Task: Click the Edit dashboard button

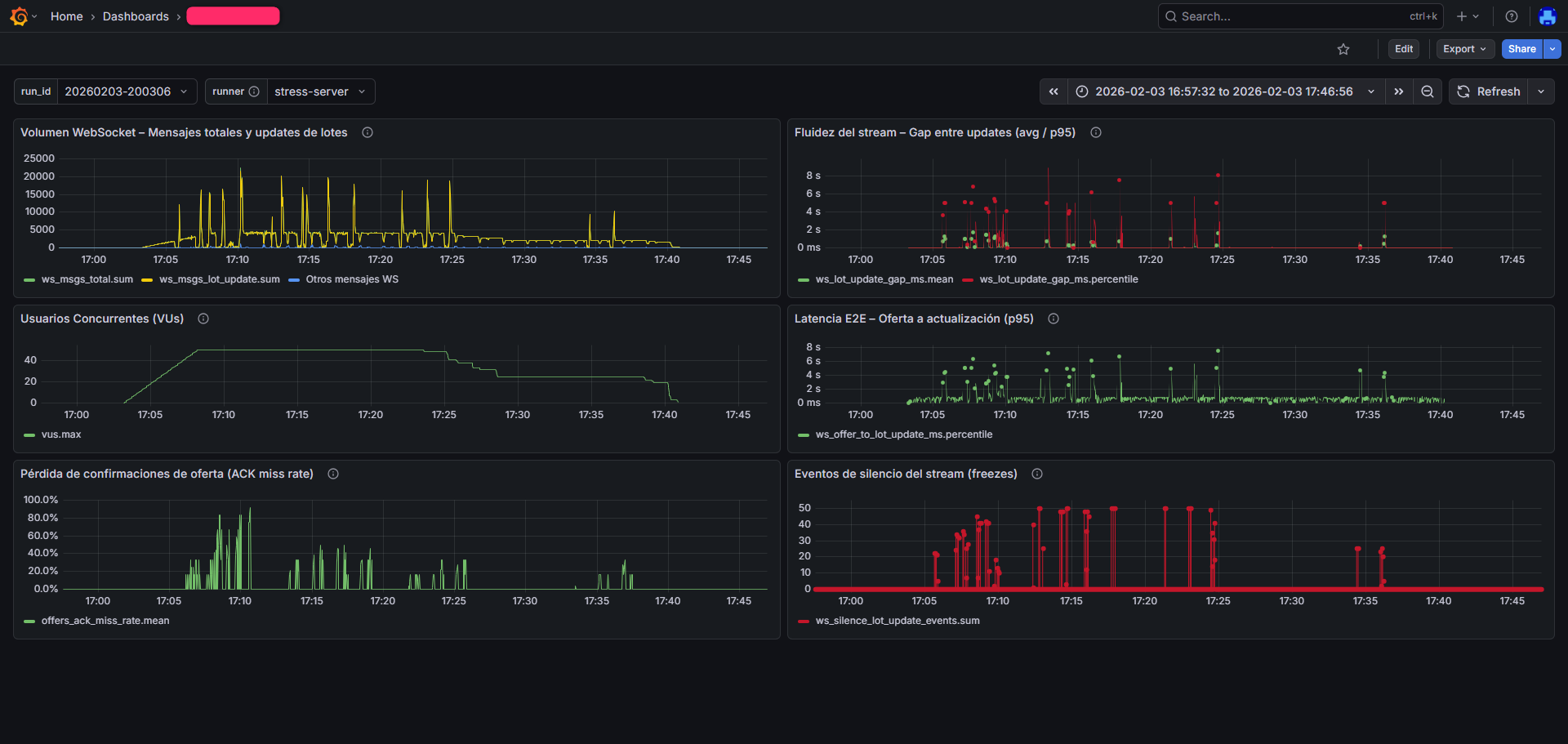Action: pos(1403,49)
